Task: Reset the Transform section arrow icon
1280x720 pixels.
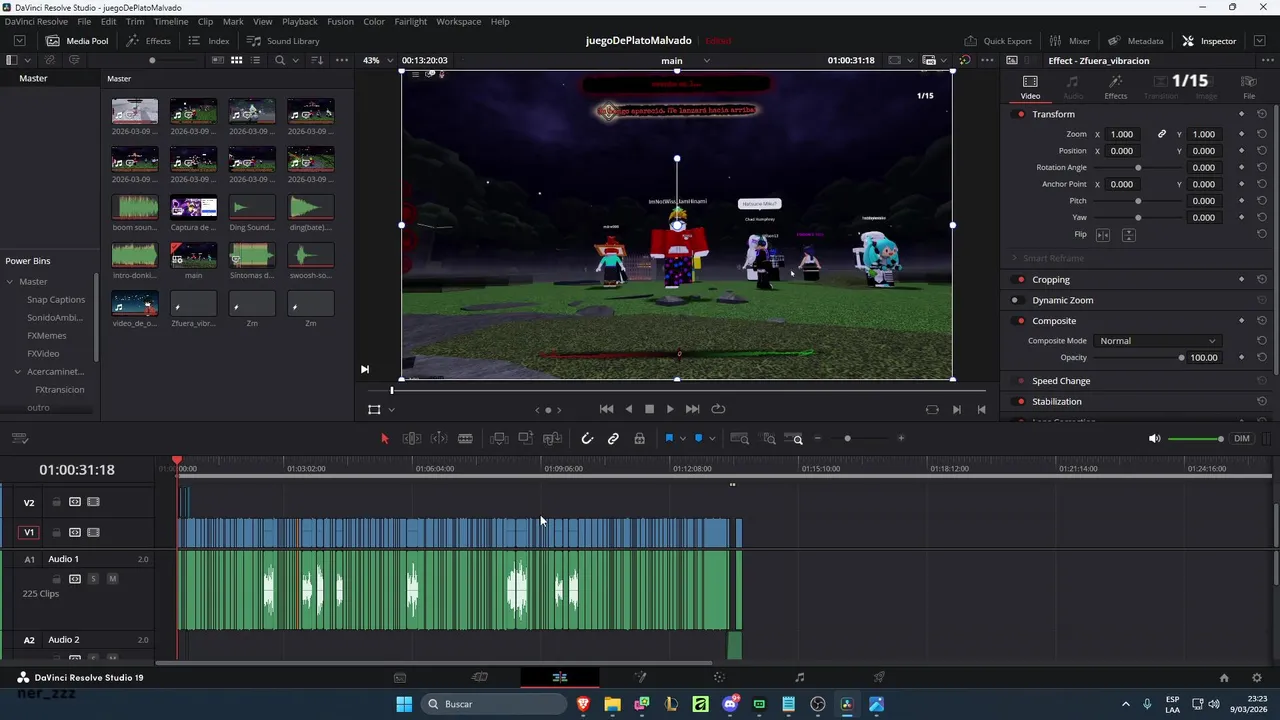Action: tap(1262, 114)
